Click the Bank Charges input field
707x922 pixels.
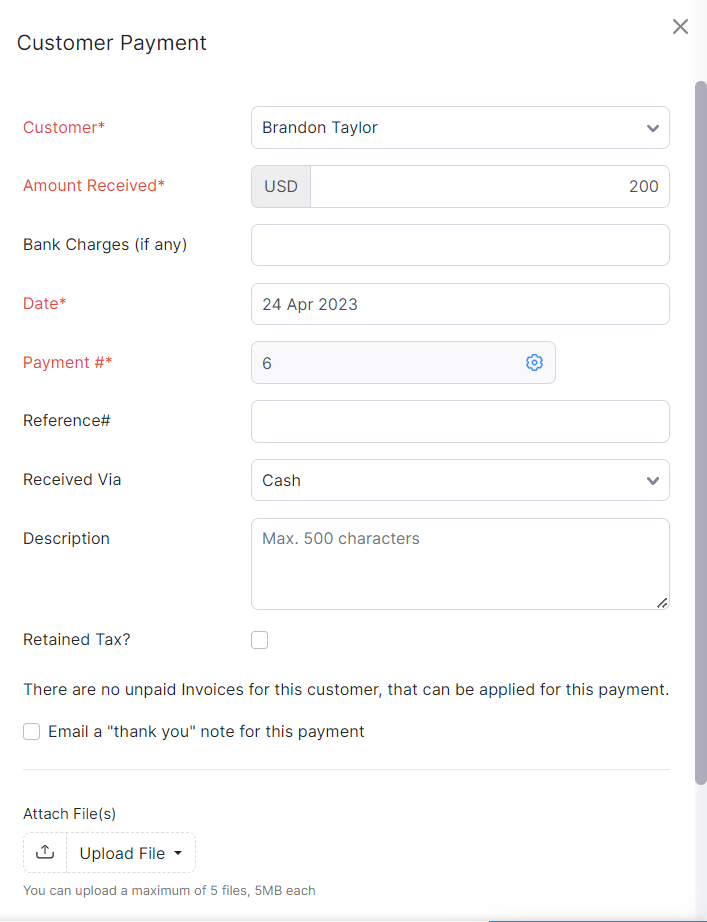460,244
